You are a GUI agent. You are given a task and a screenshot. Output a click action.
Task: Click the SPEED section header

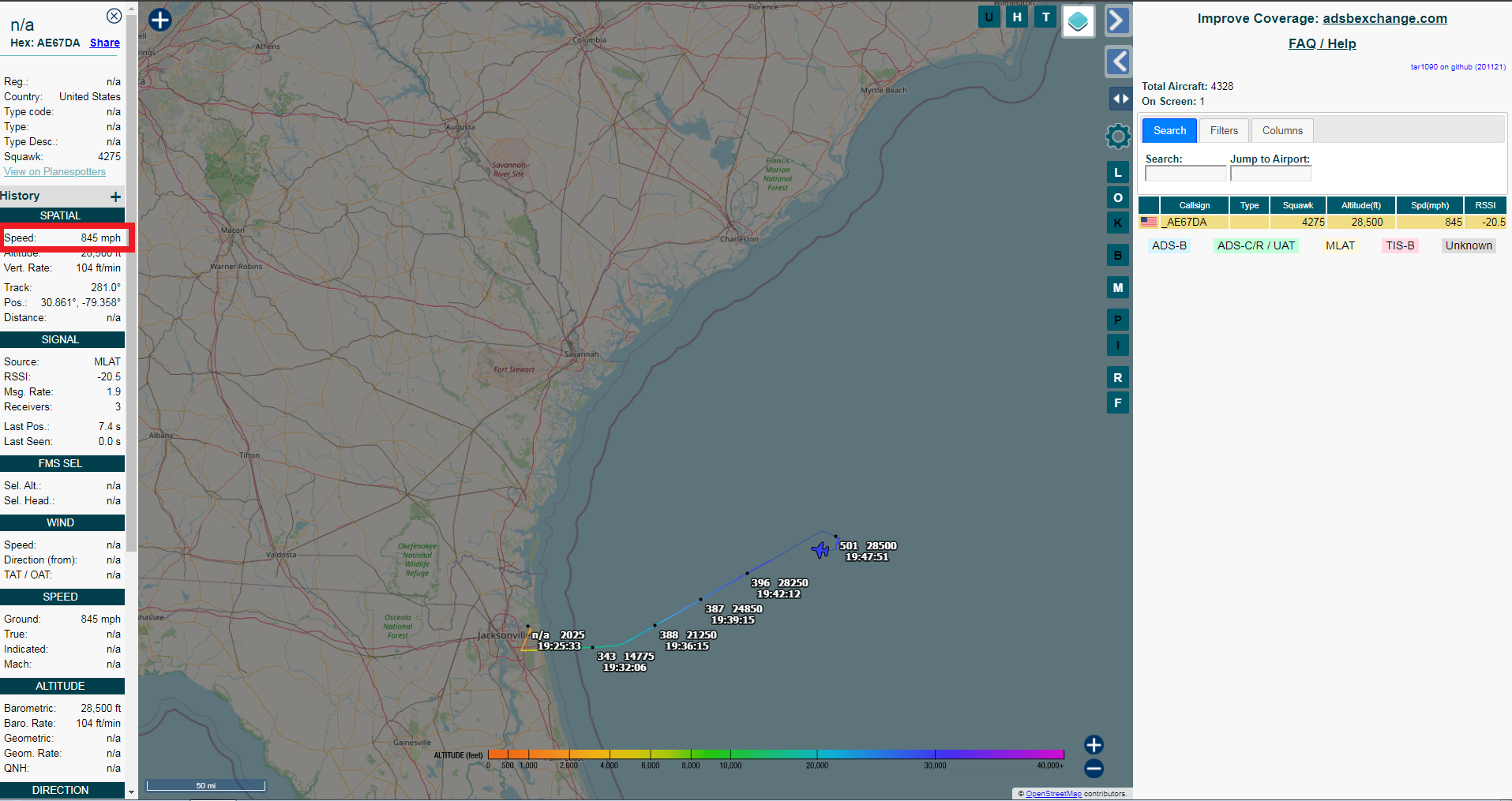pyautogui.click(x=62, y=597)
